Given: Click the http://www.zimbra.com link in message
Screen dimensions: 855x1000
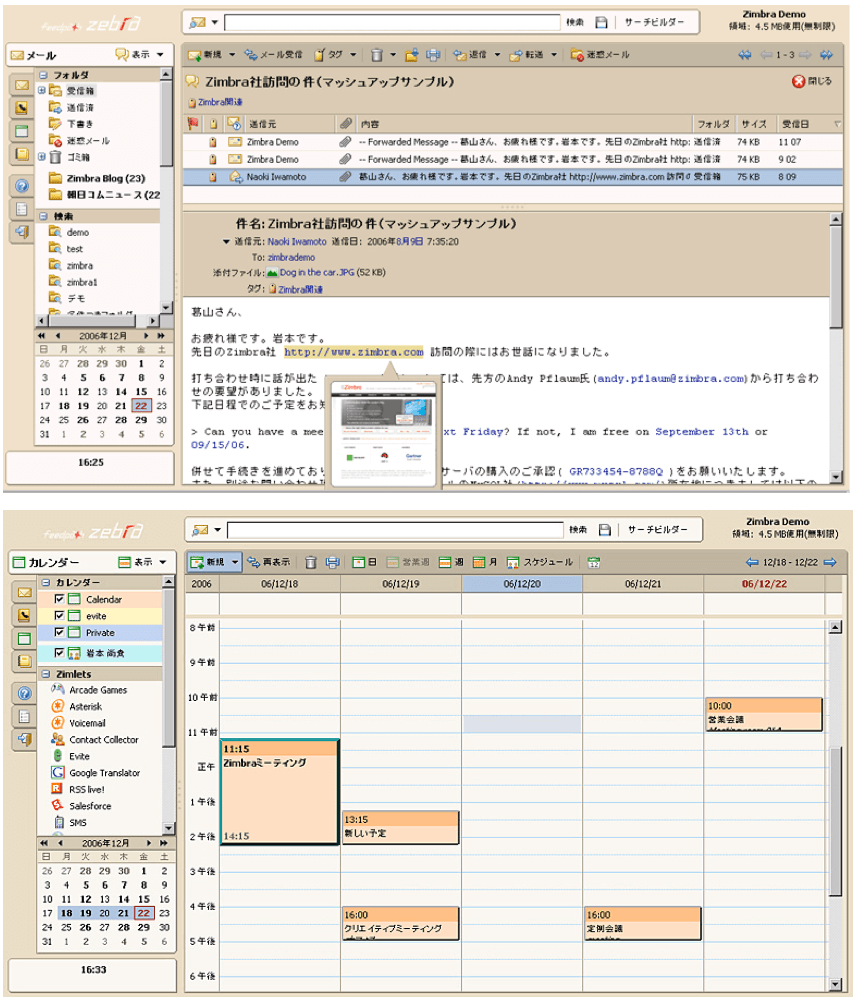Looking at the screenshot, I should [353, 352].
